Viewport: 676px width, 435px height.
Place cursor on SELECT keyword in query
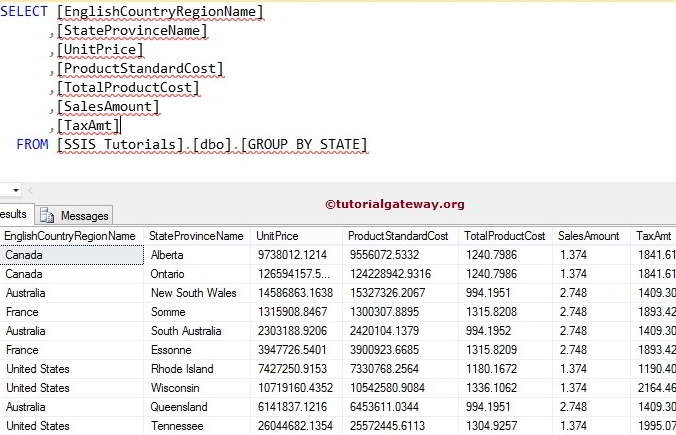point(24,11)
